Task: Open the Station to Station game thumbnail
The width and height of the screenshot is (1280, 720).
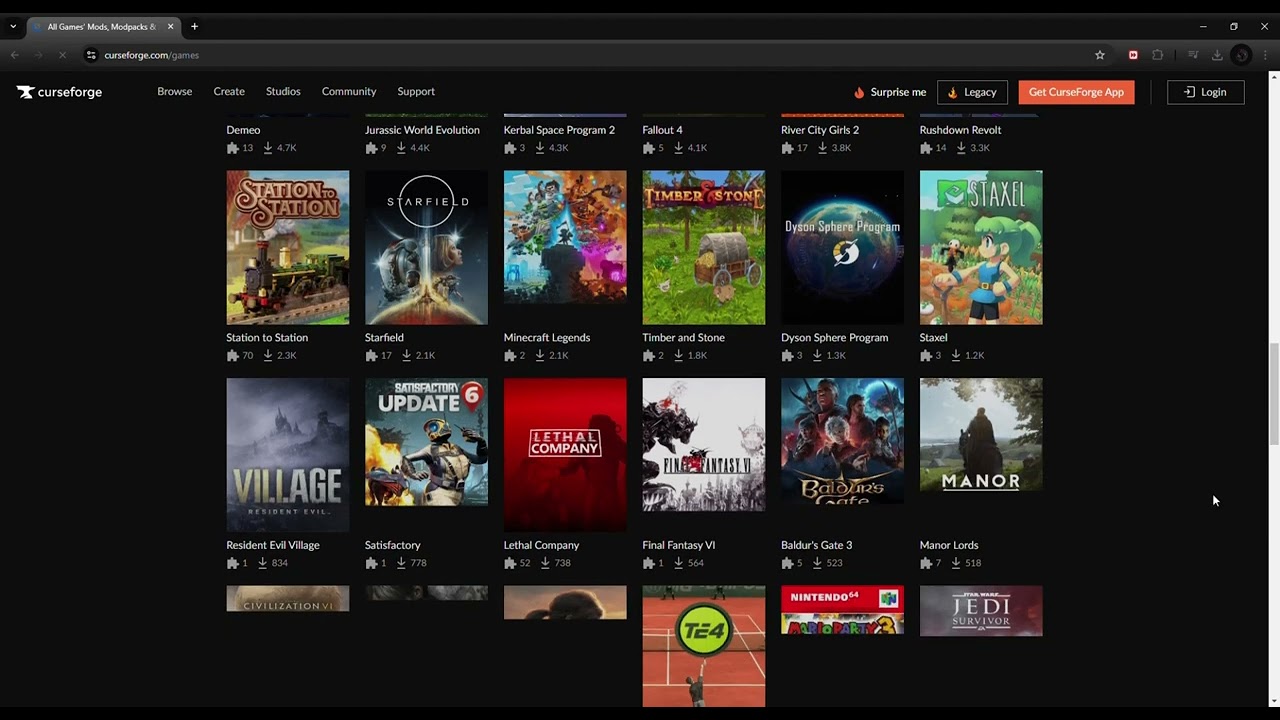Action: [288, 247]
